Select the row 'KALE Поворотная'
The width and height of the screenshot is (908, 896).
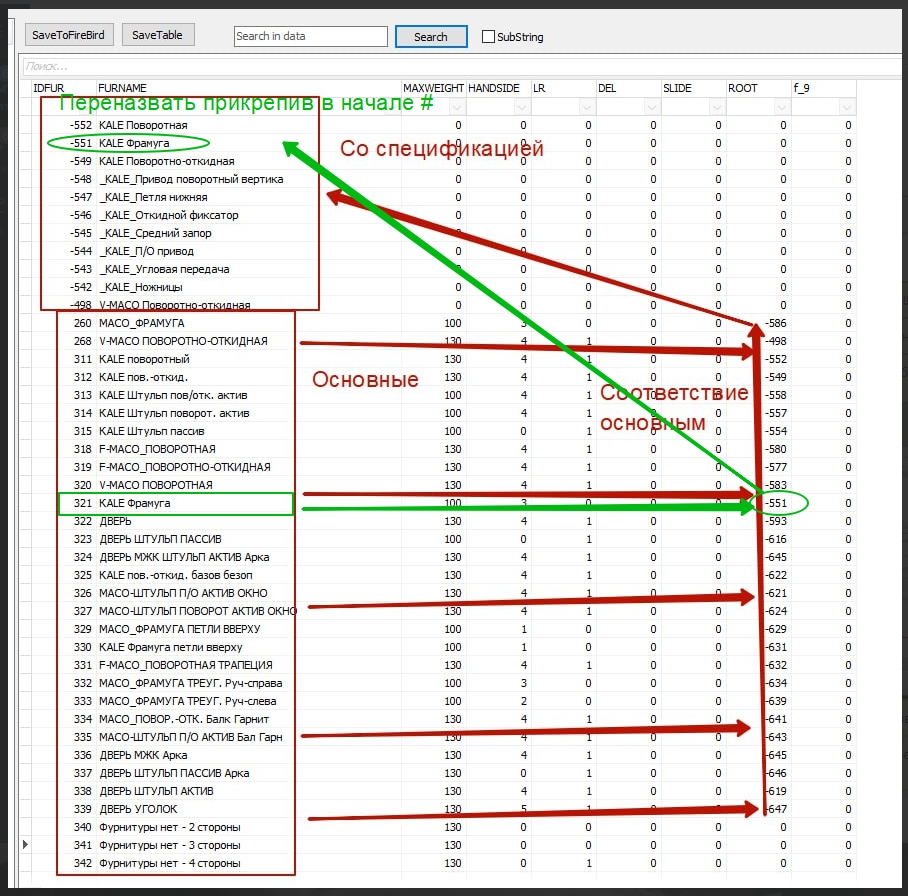pos(143,125)
